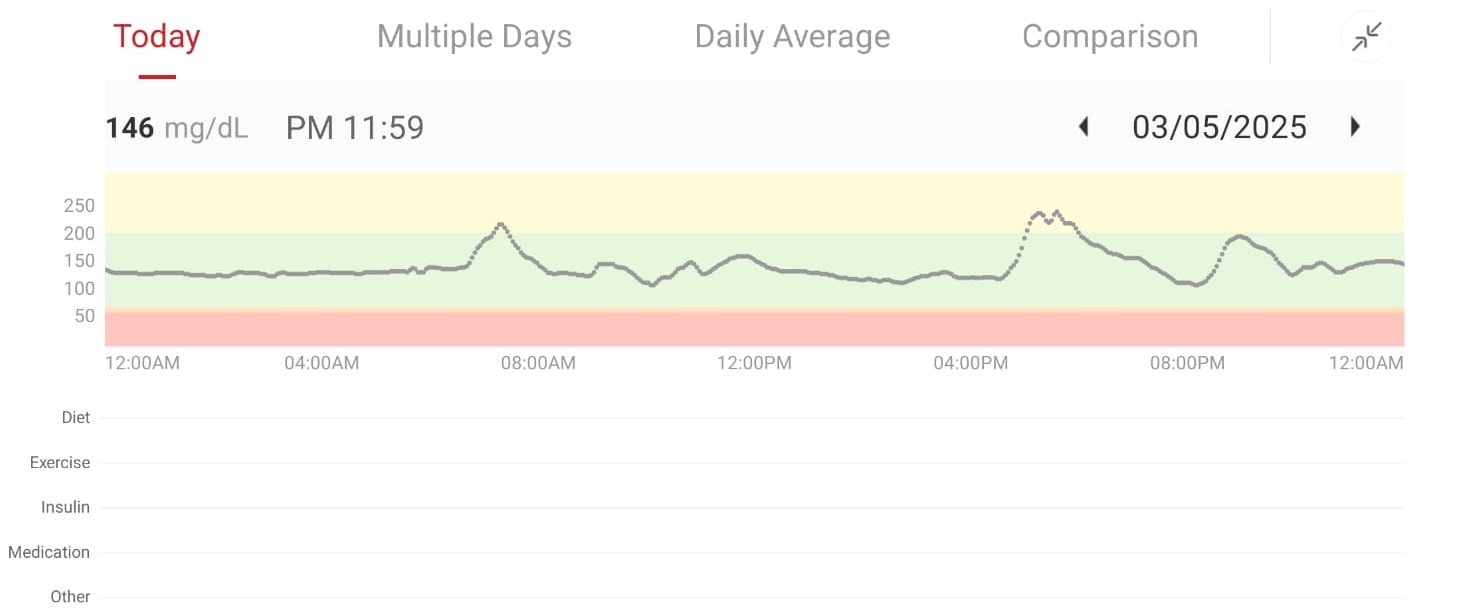Click the 146 mg/dL glucose reading

point(177,128)
